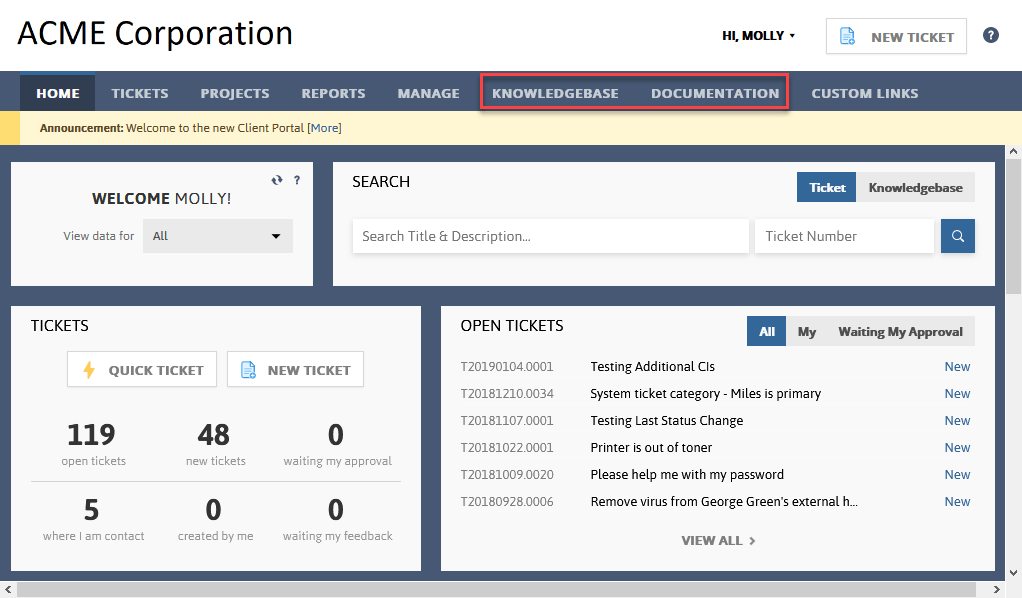Filter open tickets to My
Image resolution: width=1022 pixels, height=598 pixels.
[807, 331]
